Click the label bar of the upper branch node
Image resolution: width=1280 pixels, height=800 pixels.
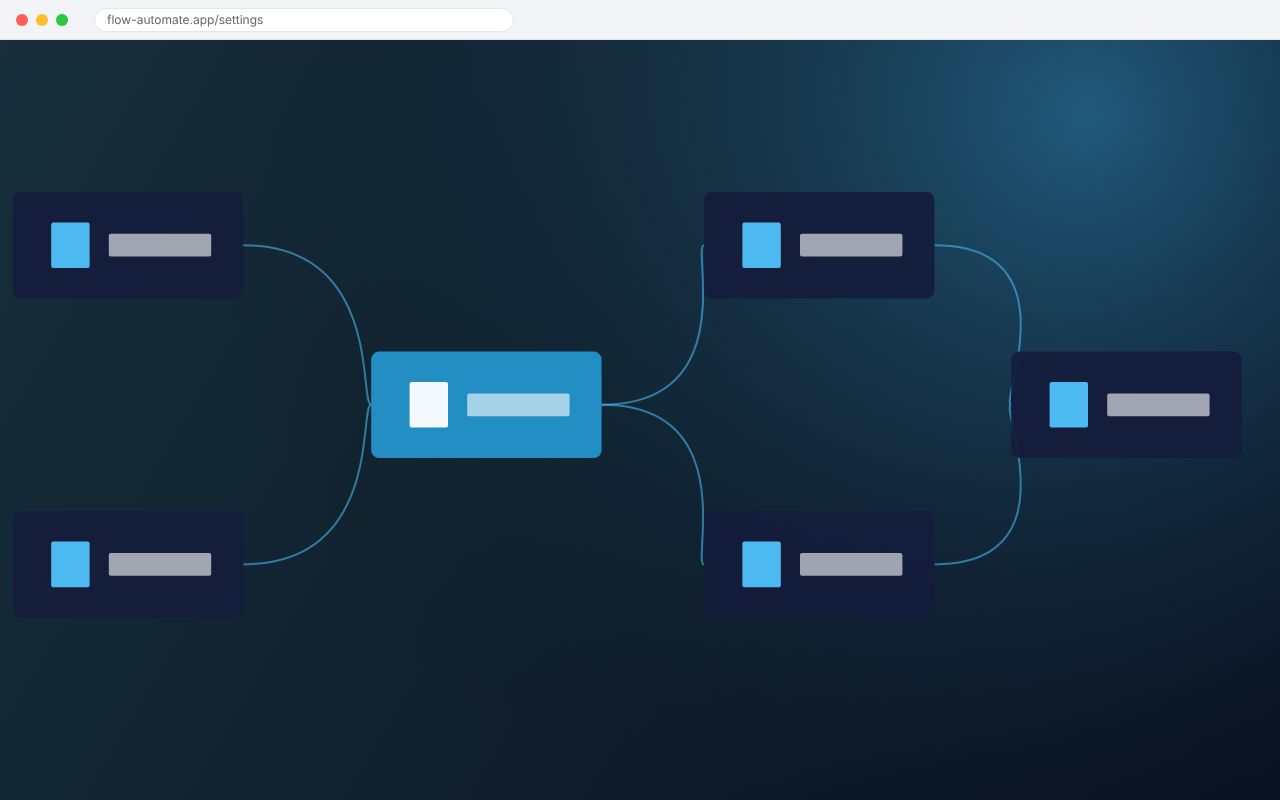[851, 245]
